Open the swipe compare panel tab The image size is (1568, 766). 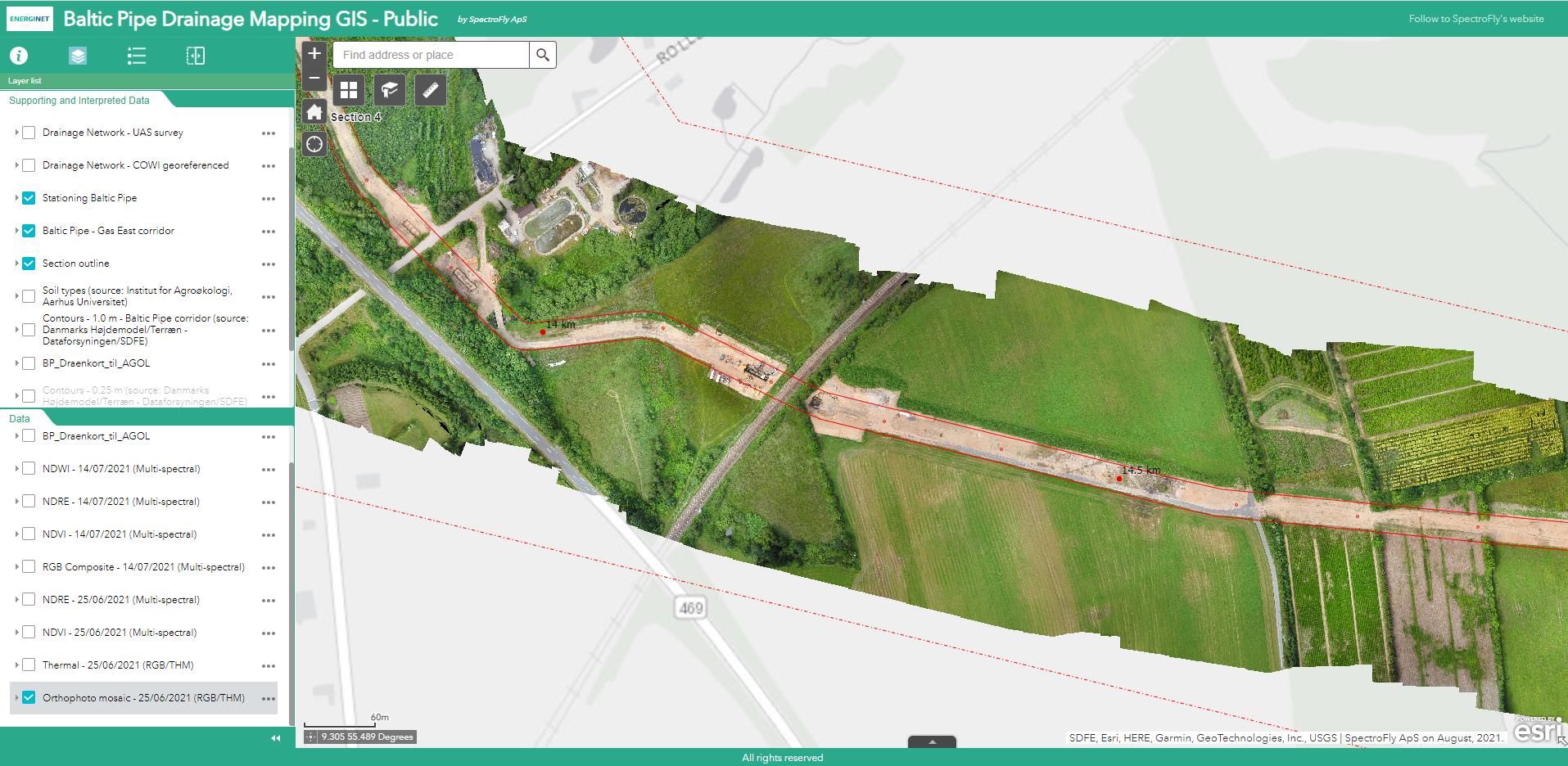[x=196, y=56]
